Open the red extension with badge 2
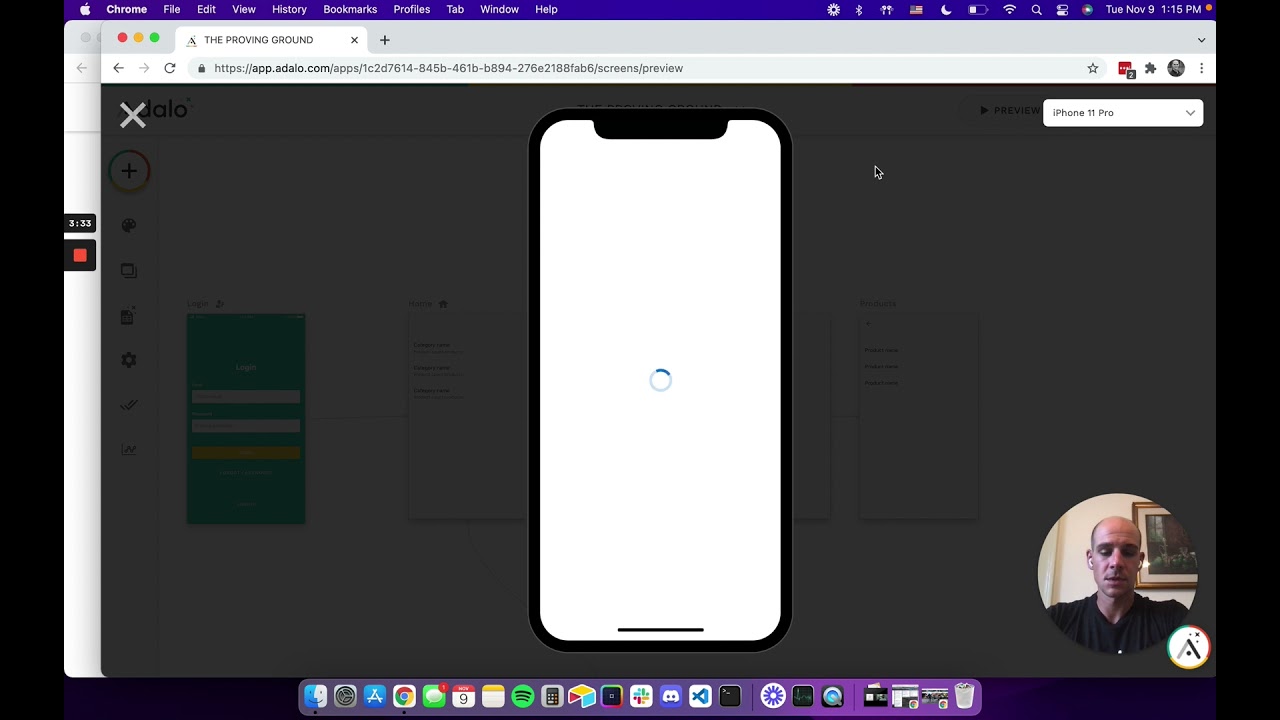This screenshot has width=1280, height=720. tap(1126, 69)
